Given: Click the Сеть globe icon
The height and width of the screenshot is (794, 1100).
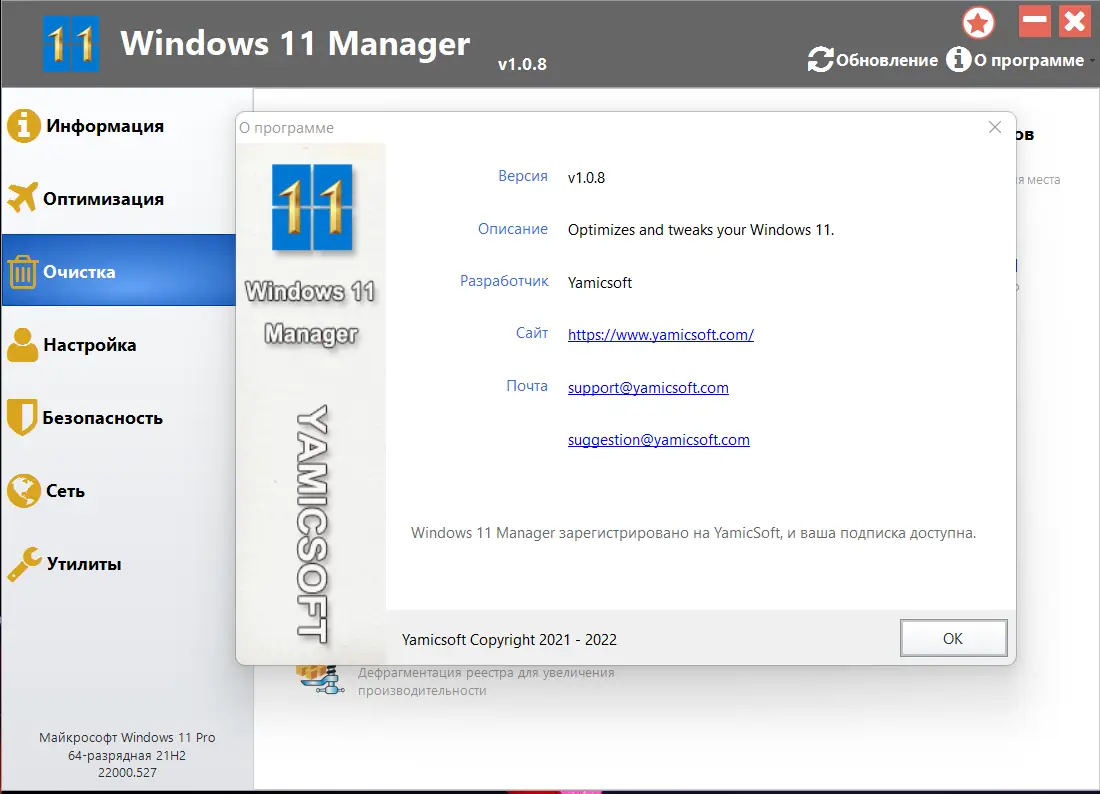Looking at the screenshot, I should pyautogui.click(x=27, y=490).
